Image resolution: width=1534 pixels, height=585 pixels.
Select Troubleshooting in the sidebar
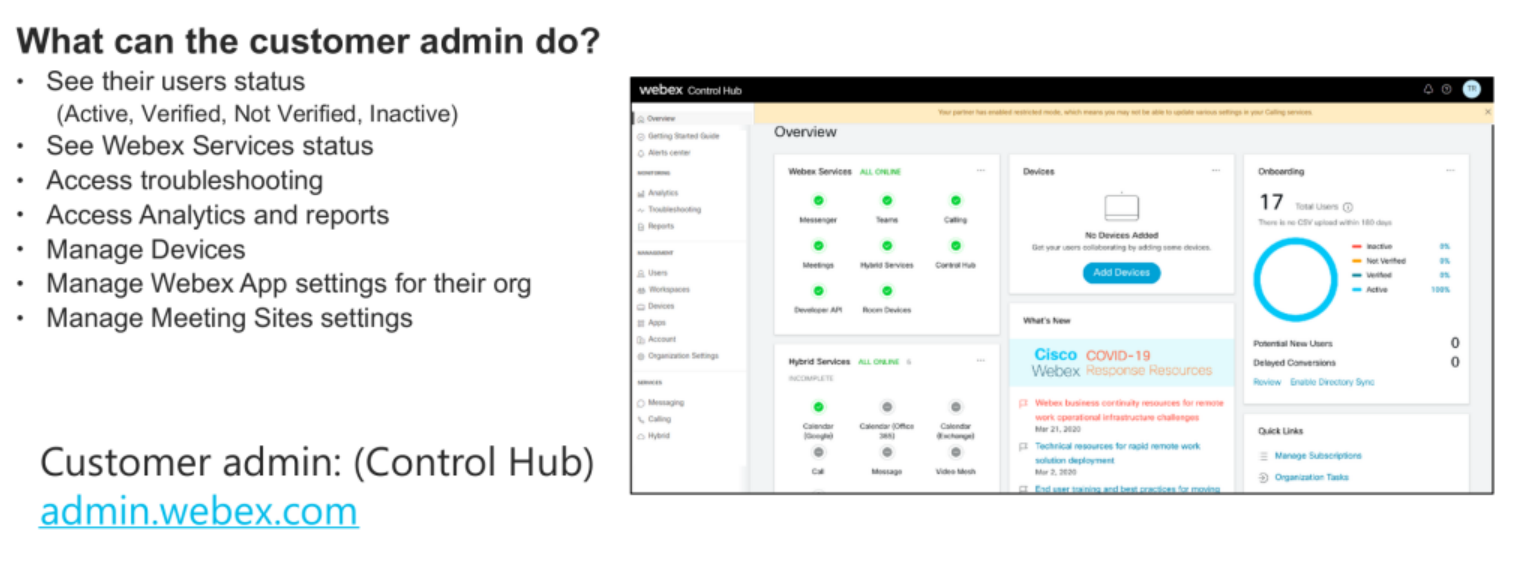pos(674,210)
